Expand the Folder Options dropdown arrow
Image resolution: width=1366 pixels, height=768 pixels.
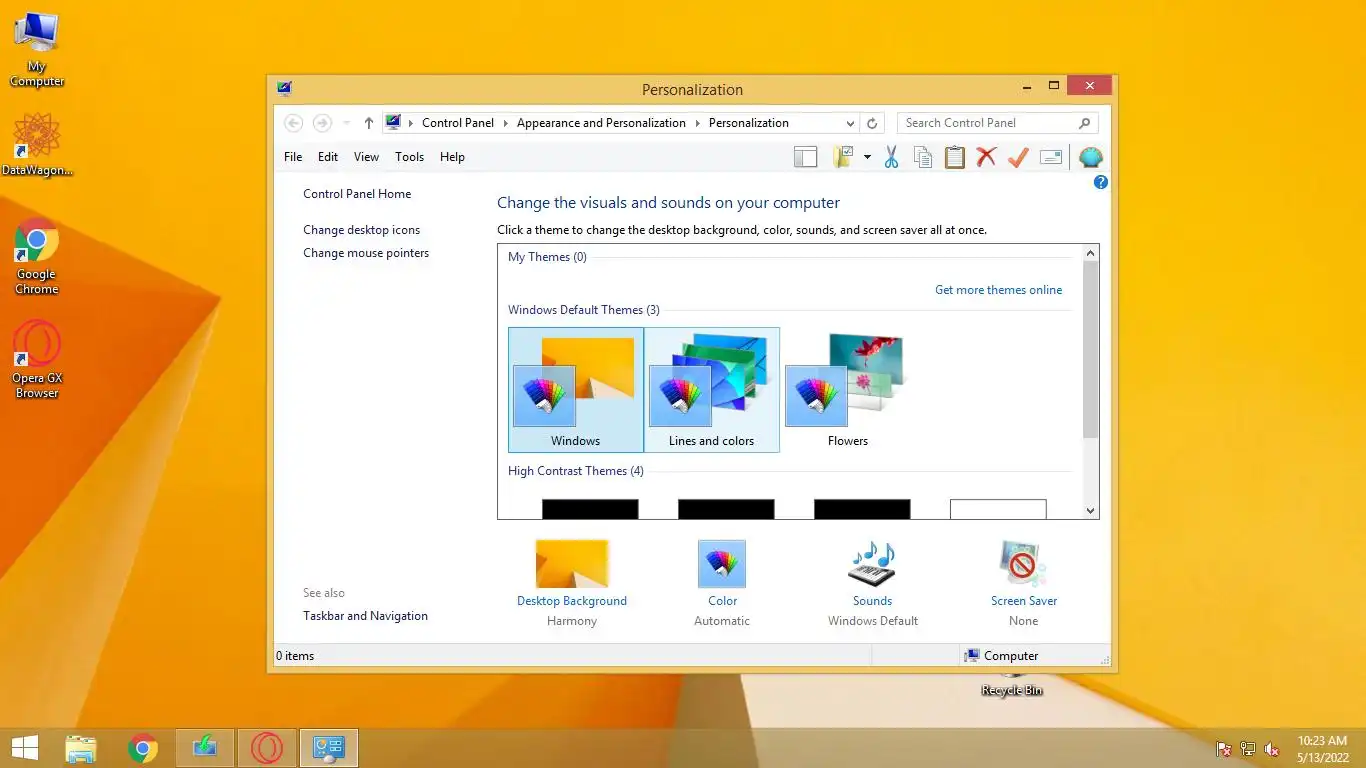867,157
